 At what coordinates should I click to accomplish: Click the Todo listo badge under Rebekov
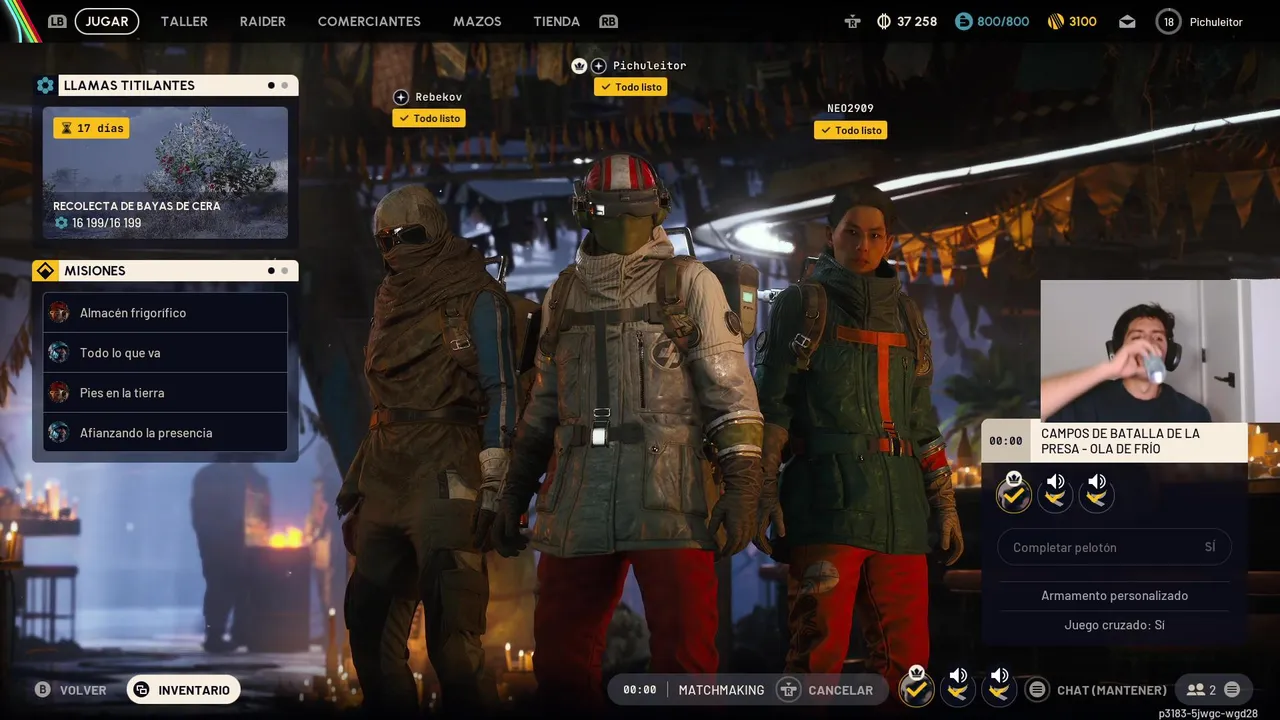tap(429, 118)
